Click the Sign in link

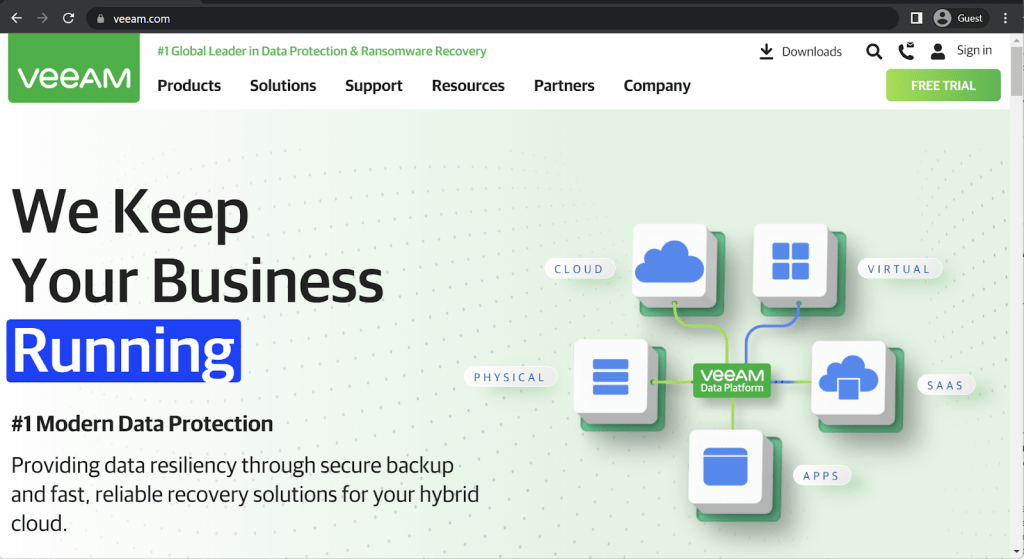pos(974,50)
